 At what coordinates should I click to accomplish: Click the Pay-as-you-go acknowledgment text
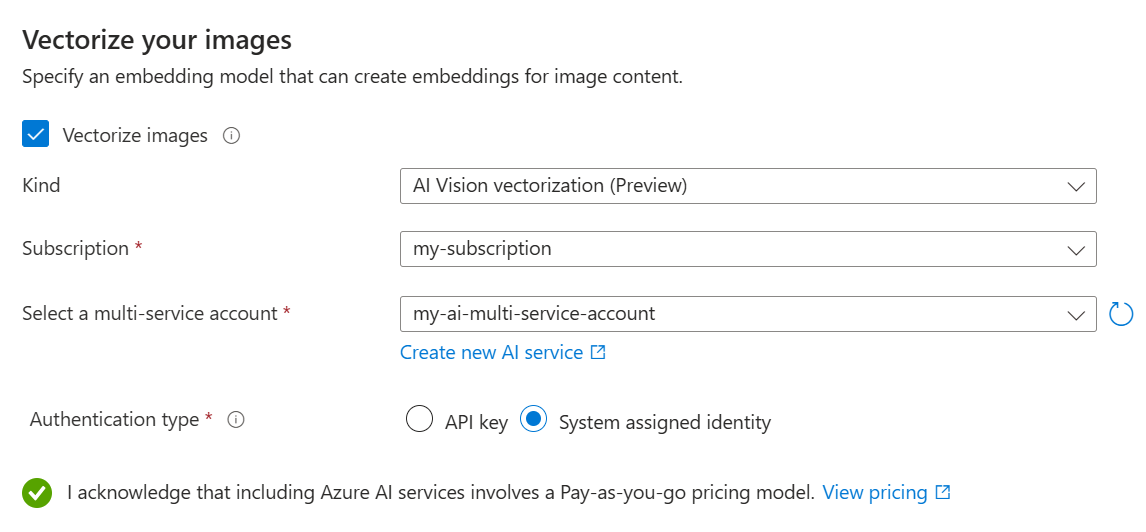(x=440, y=492)
